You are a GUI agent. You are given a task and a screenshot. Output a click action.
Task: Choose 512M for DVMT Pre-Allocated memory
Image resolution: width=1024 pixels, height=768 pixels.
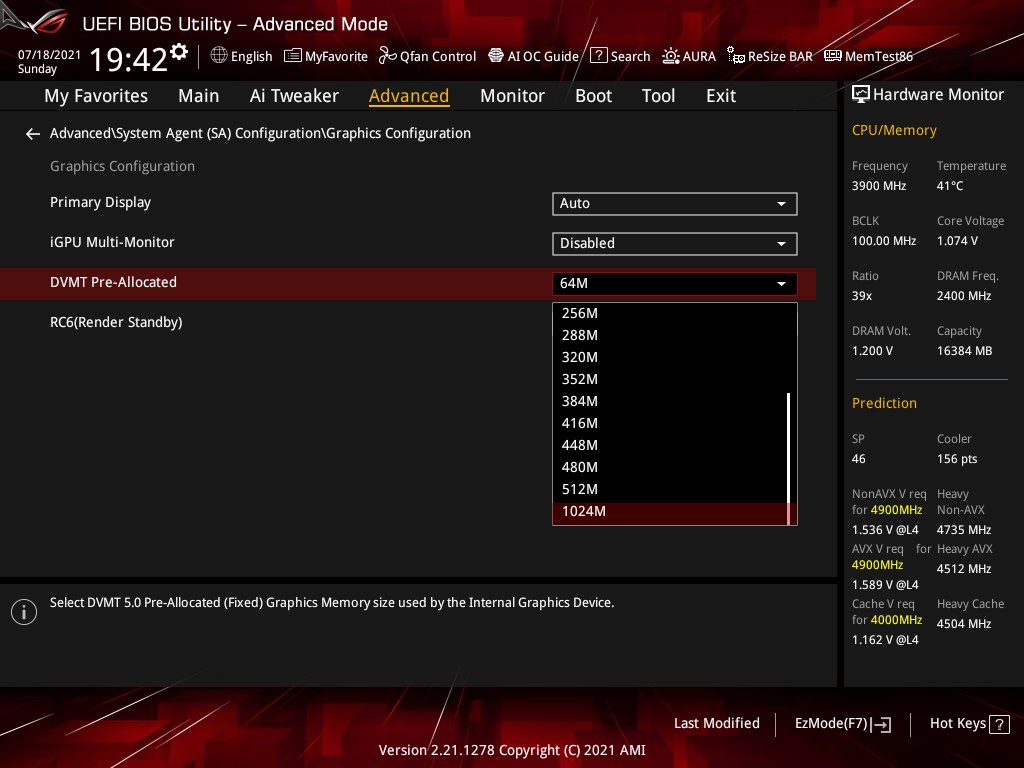tap(674, 489)
